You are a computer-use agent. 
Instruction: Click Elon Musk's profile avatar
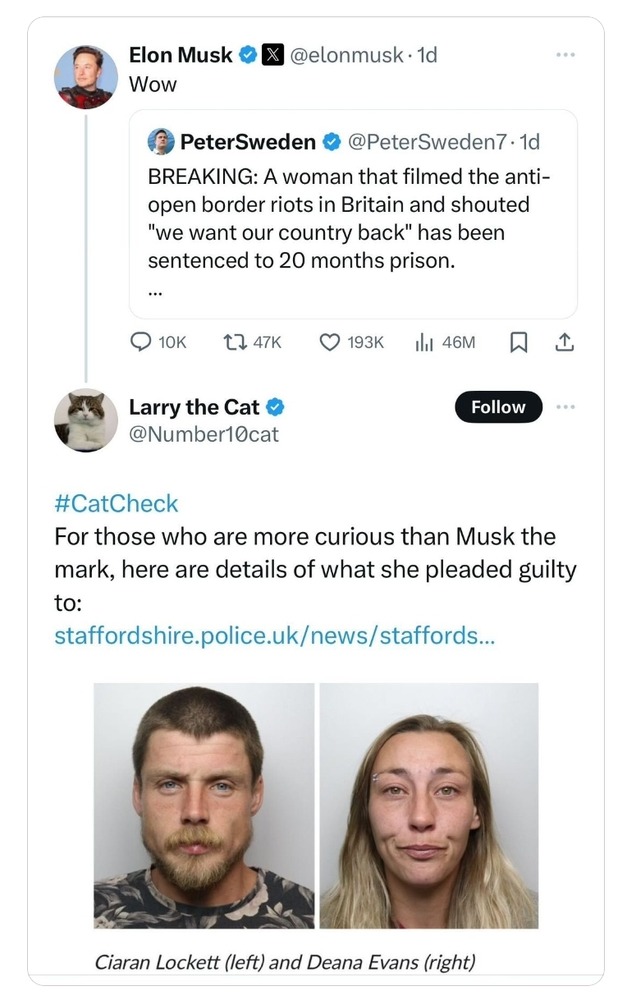click(x=86, y=76)
